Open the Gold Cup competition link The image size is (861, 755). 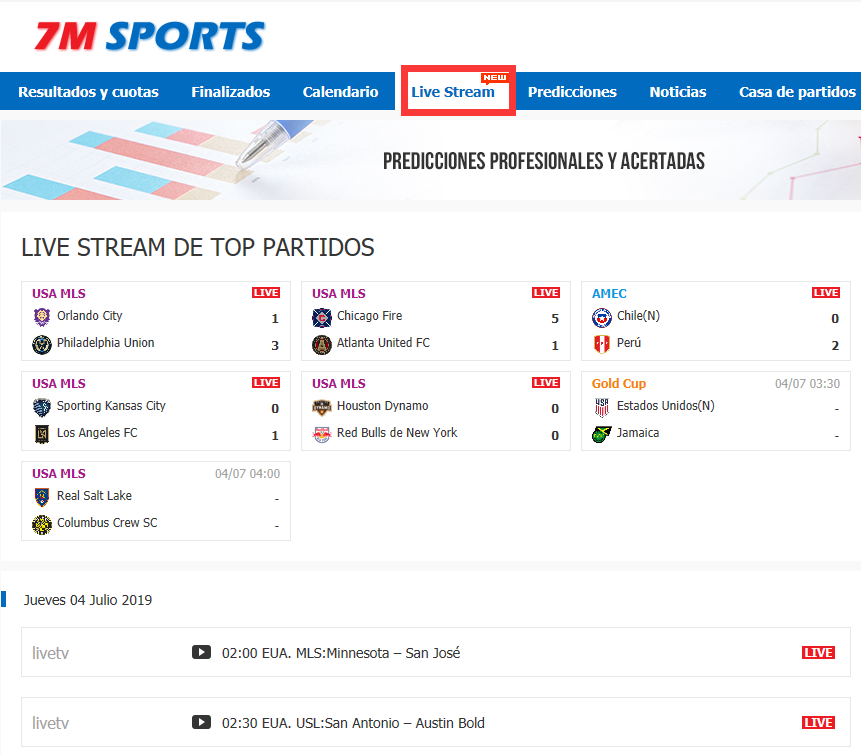pyautogui.click(x=619, y=384)
